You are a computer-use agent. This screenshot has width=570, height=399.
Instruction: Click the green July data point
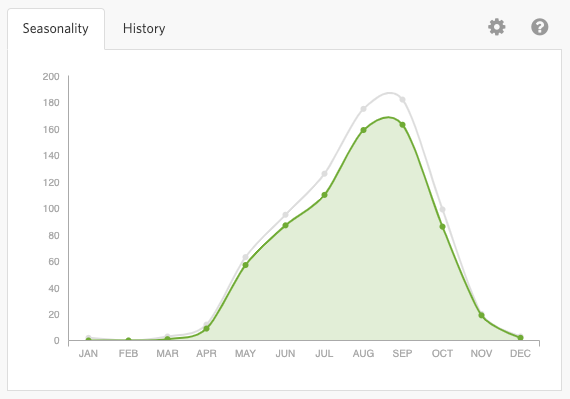[324, 195]
